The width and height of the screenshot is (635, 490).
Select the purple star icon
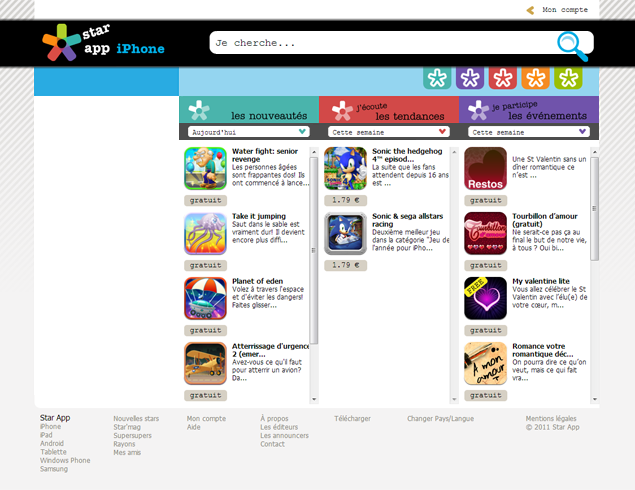pos(470,78)
